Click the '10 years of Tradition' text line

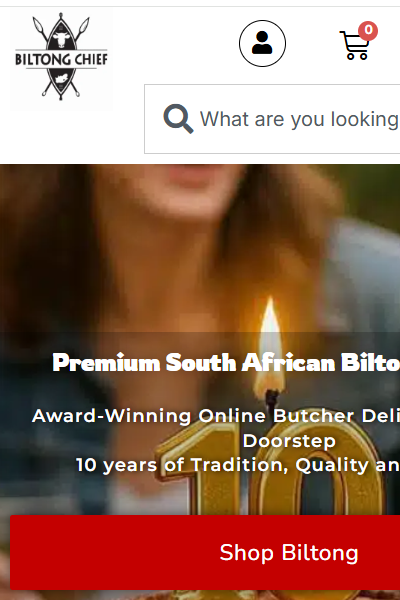(237, 465)
